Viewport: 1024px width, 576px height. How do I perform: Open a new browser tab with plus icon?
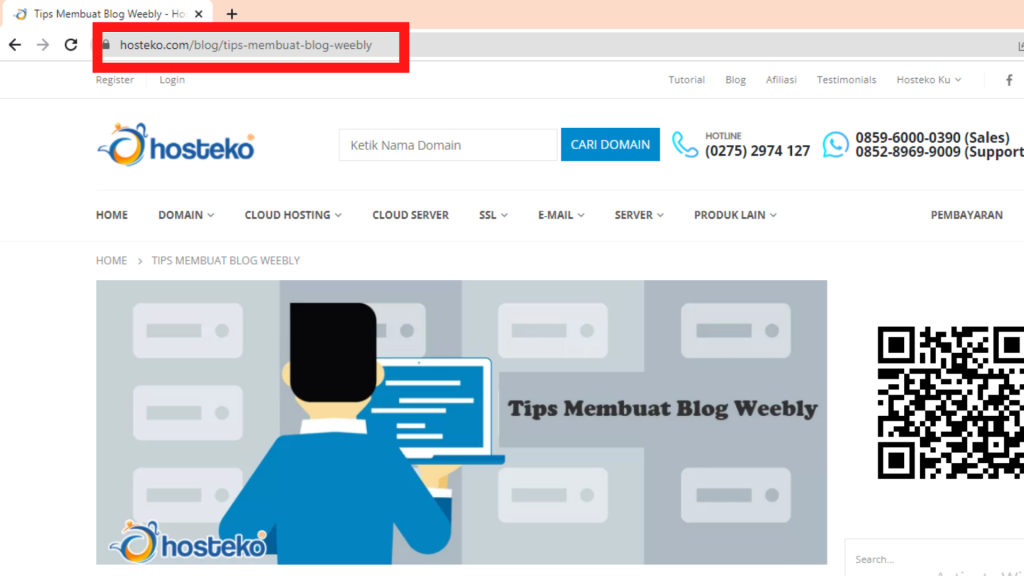pos(232,14)
